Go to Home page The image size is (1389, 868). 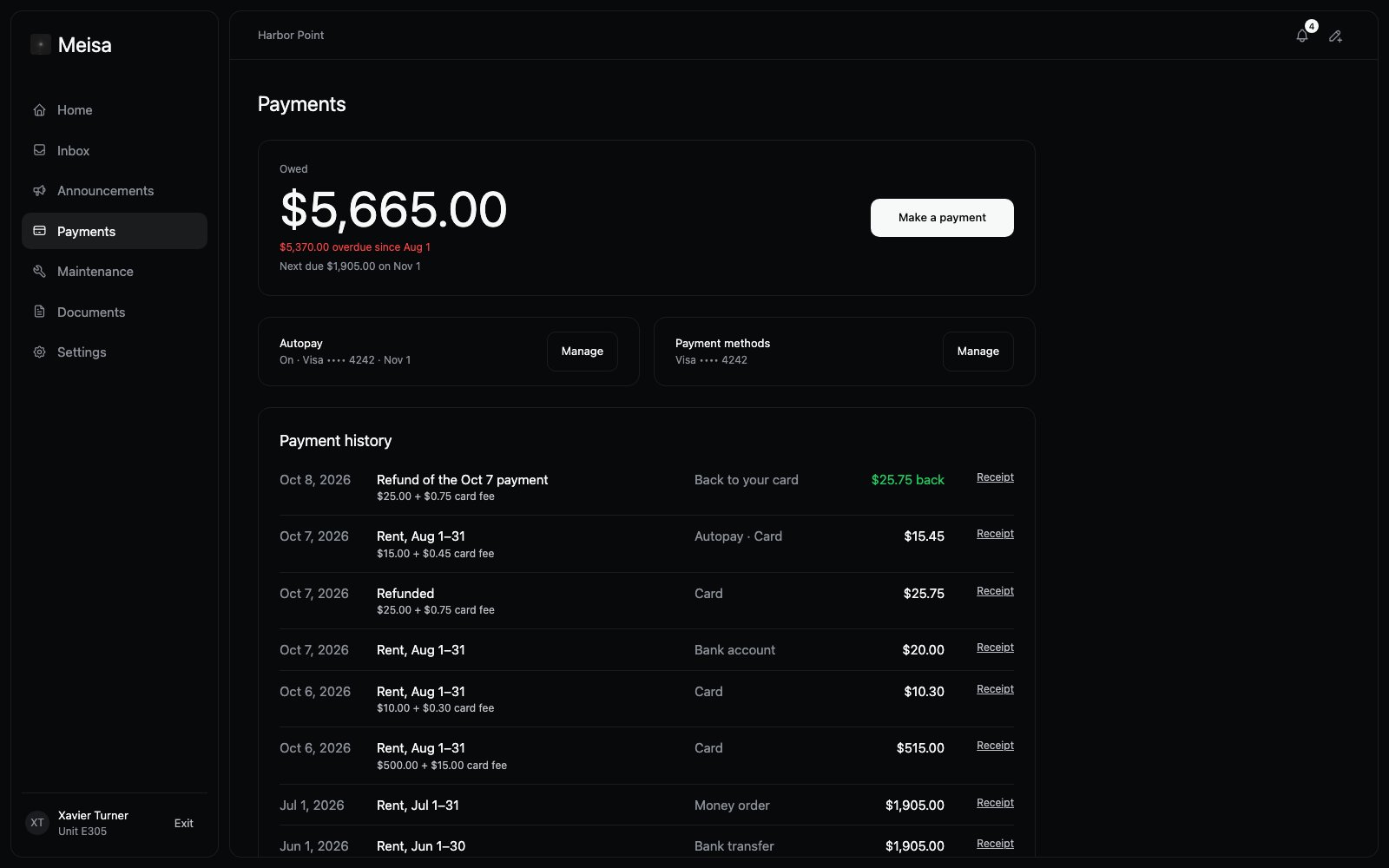coord(115,110)
